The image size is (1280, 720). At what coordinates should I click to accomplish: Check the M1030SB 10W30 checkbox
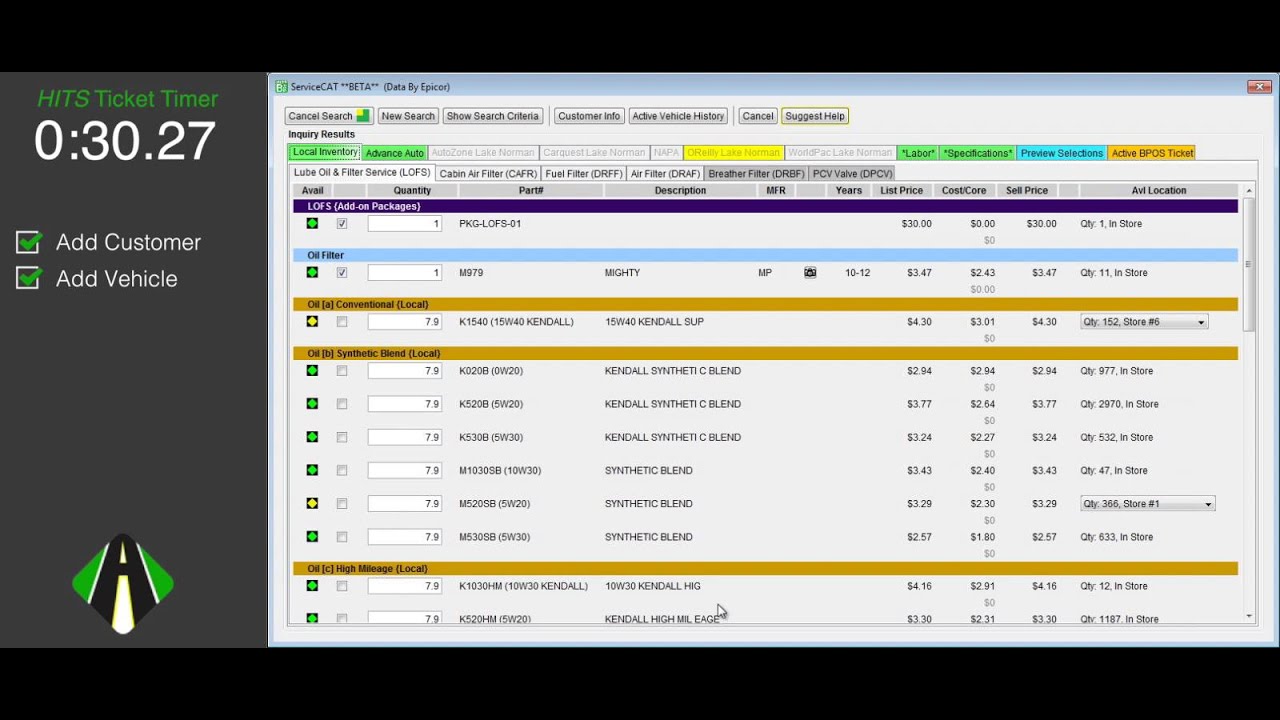tap(342, 470)
